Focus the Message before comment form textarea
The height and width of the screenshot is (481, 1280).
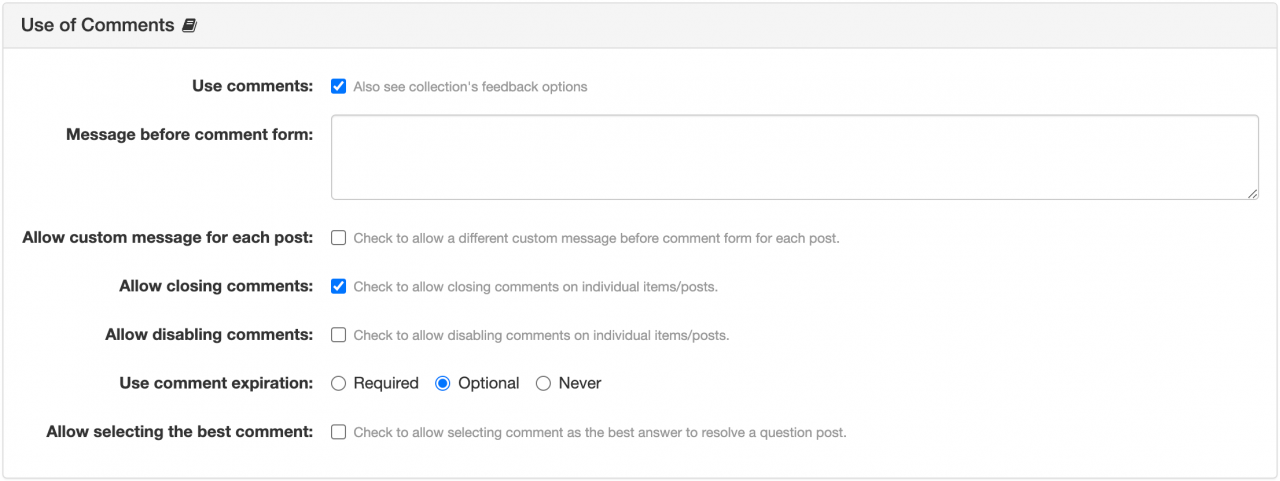795,157
